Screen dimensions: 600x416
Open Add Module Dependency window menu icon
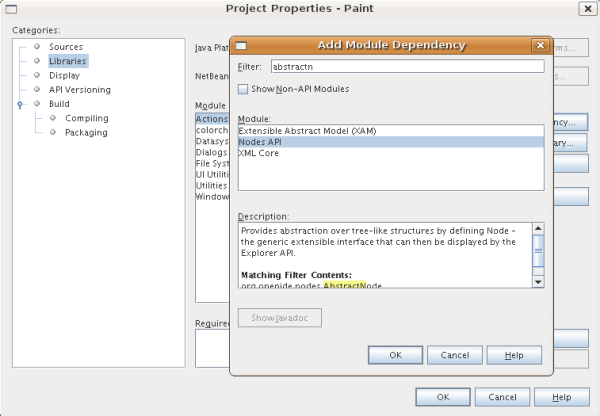pos(241,45)
